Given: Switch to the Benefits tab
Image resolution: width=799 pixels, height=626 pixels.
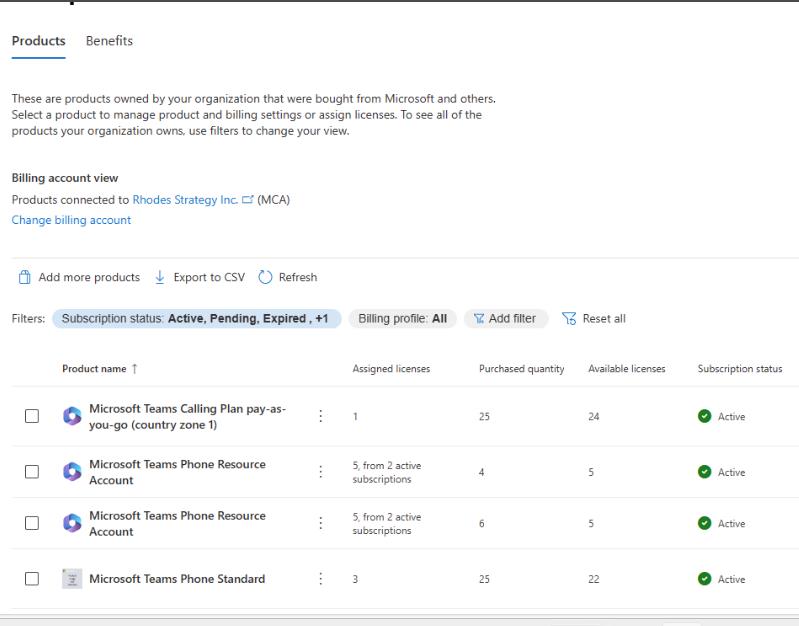Looking at the screenshot, I should 109,41.
